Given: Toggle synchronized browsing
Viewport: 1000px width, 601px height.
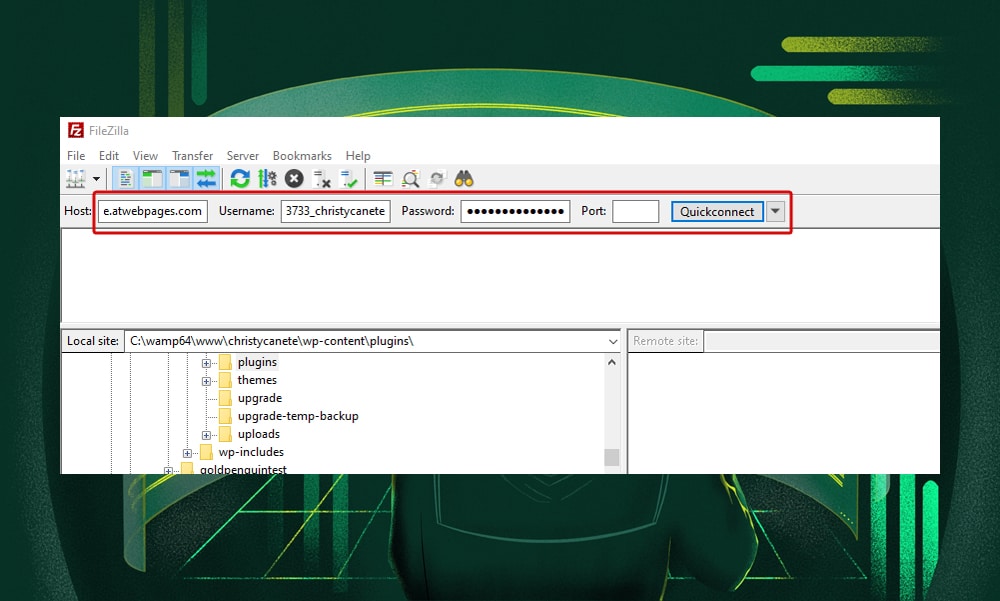Looking at the screenshot, I should tap(435, 178).
